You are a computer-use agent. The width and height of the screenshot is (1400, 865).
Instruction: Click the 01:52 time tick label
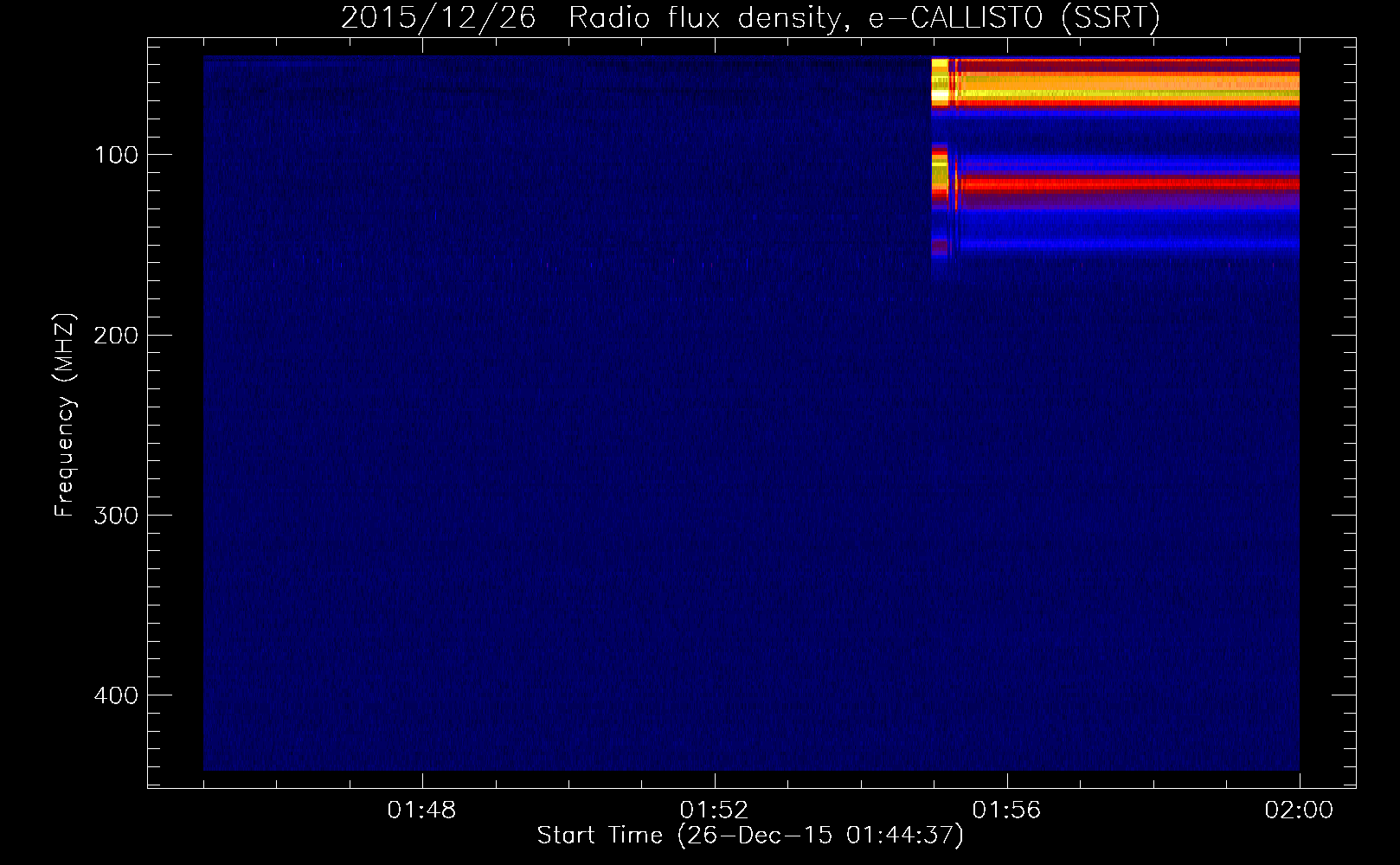pos(714,811)
